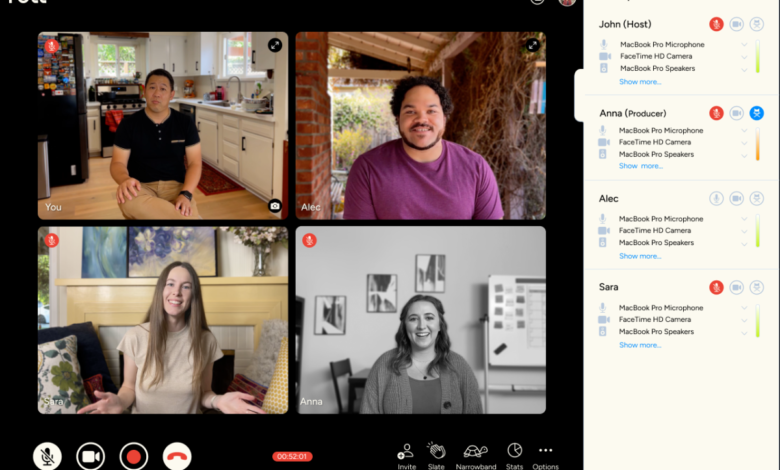Select Alec's video thumbnail
This screenshot has width=780, height=470.
click(421, 126)
